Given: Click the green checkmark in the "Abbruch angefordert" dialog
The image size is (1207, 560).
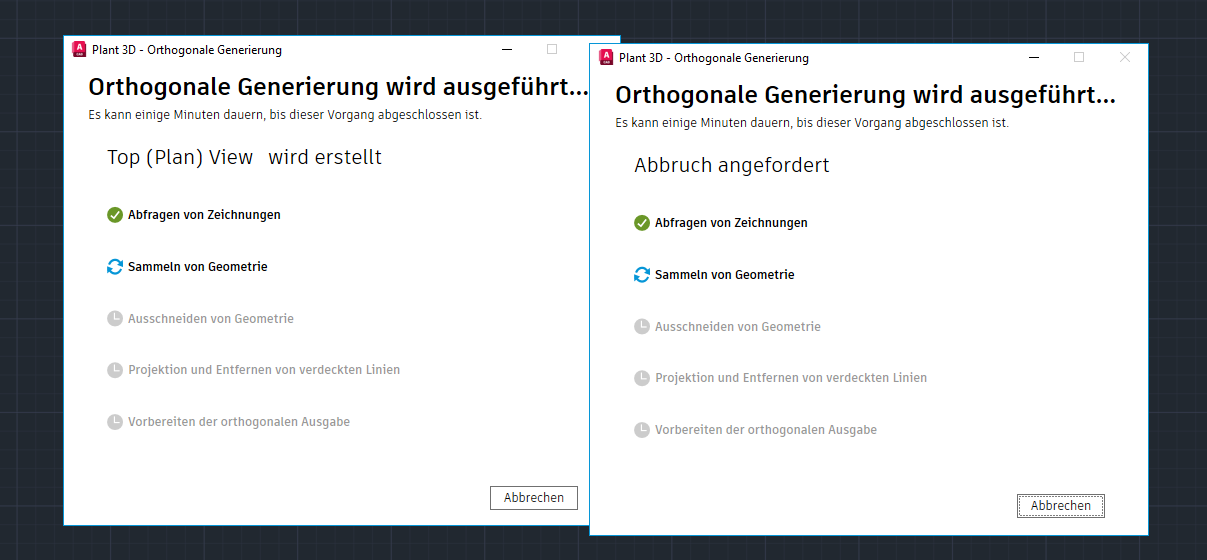Looking at the screenshot, I should coord(642,223).
